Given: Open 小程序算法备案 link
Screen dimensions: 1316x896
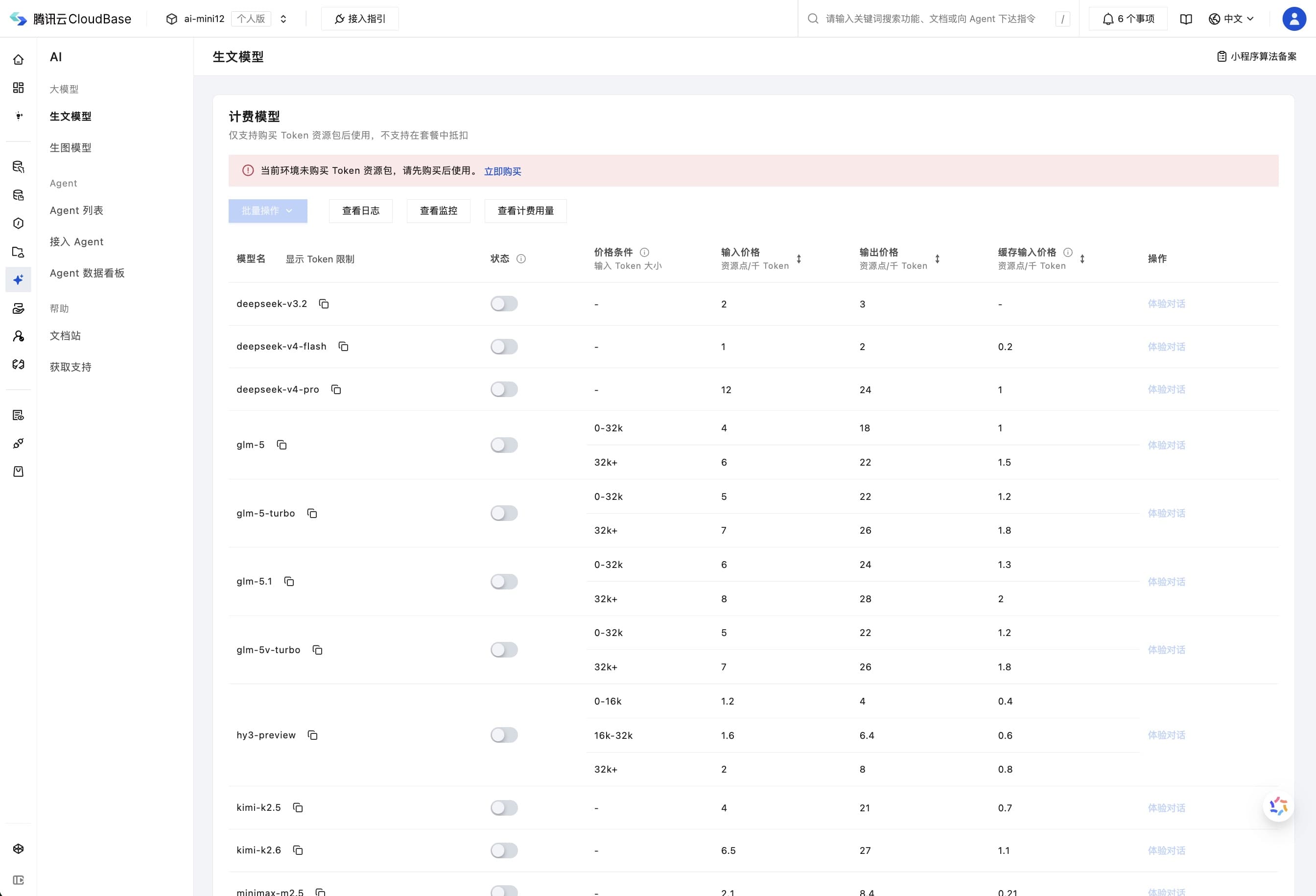Looking at the screenshot, I should (x=1257, y=56).
